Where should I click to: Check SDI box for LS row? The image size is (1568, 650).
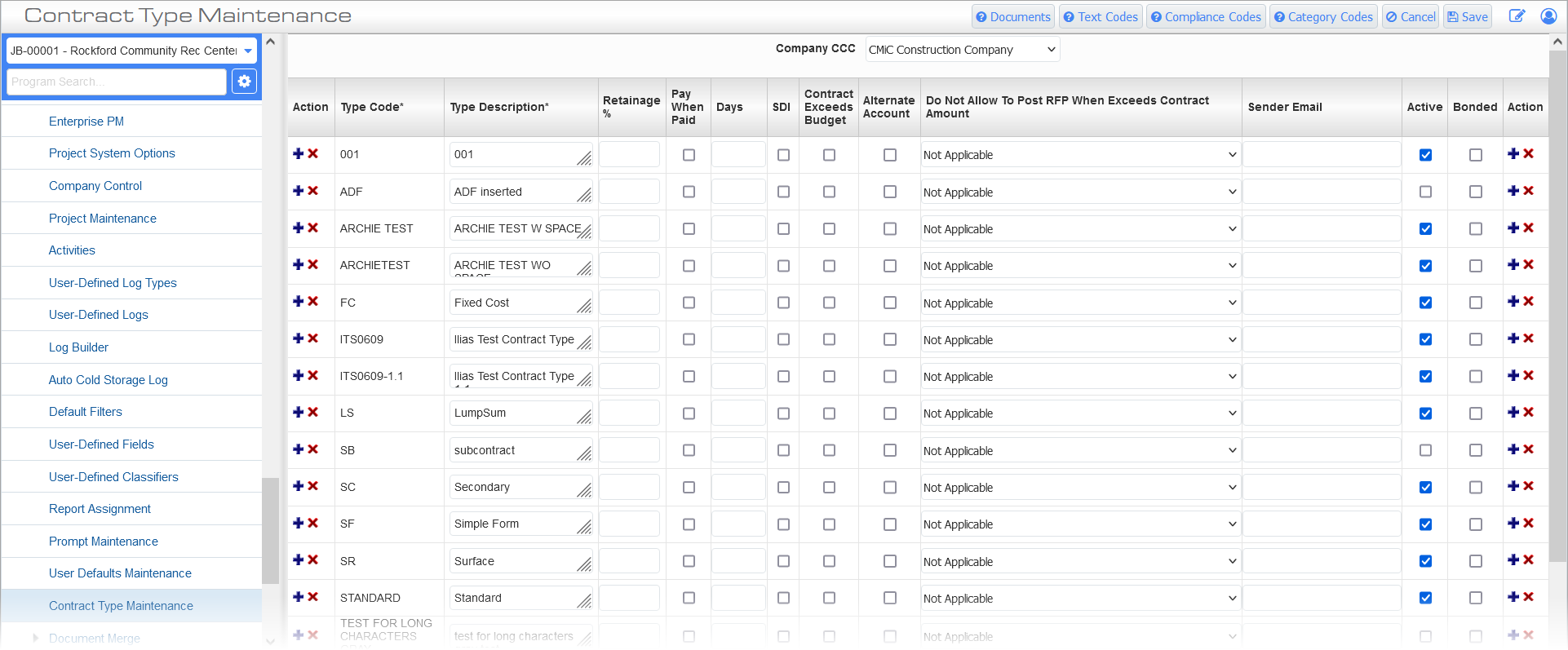click(783, 413)
